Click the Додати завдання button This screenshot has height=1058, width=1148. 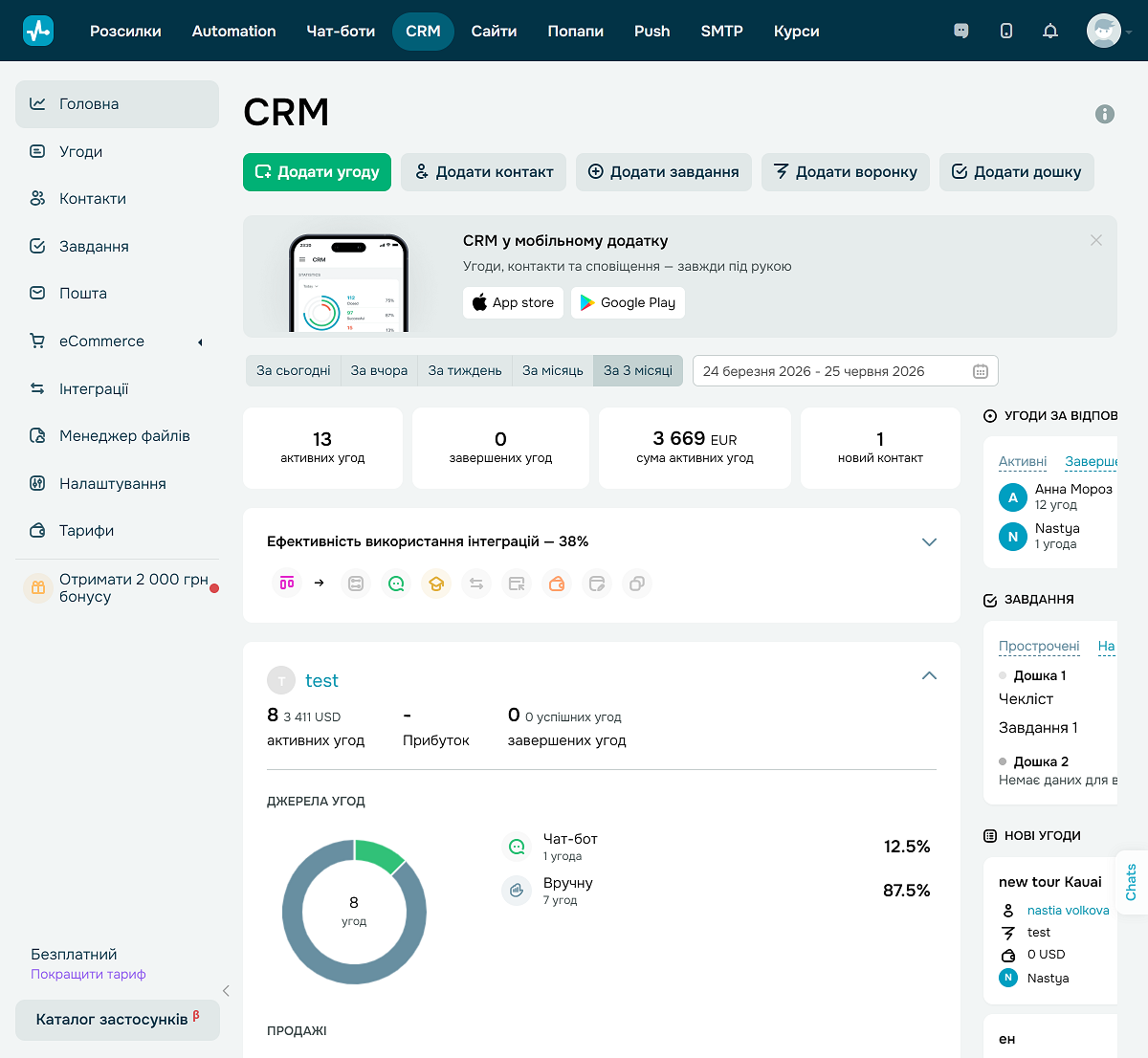point(663,172)
